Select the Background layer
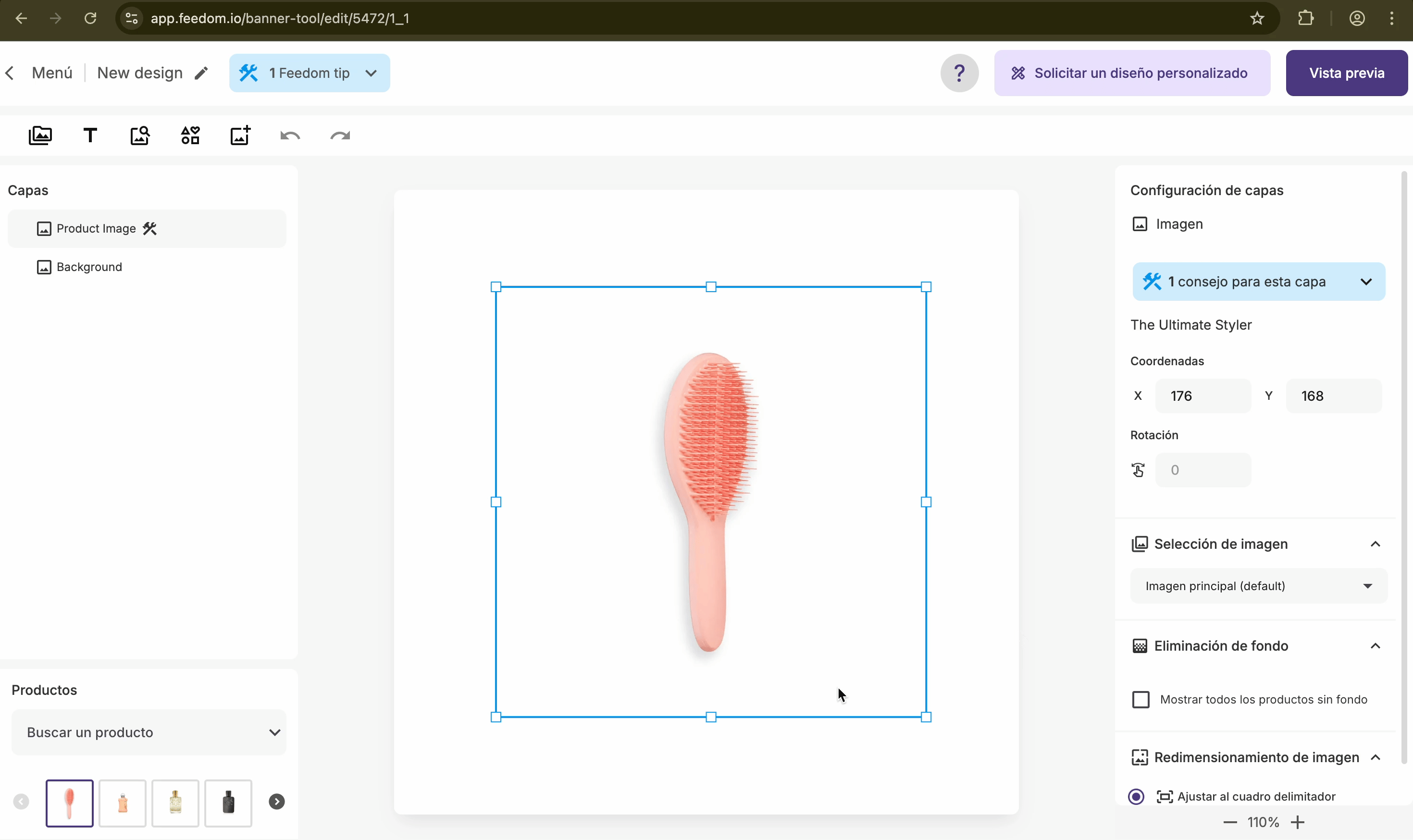1413x840 pixels. [x=89, y=267]
